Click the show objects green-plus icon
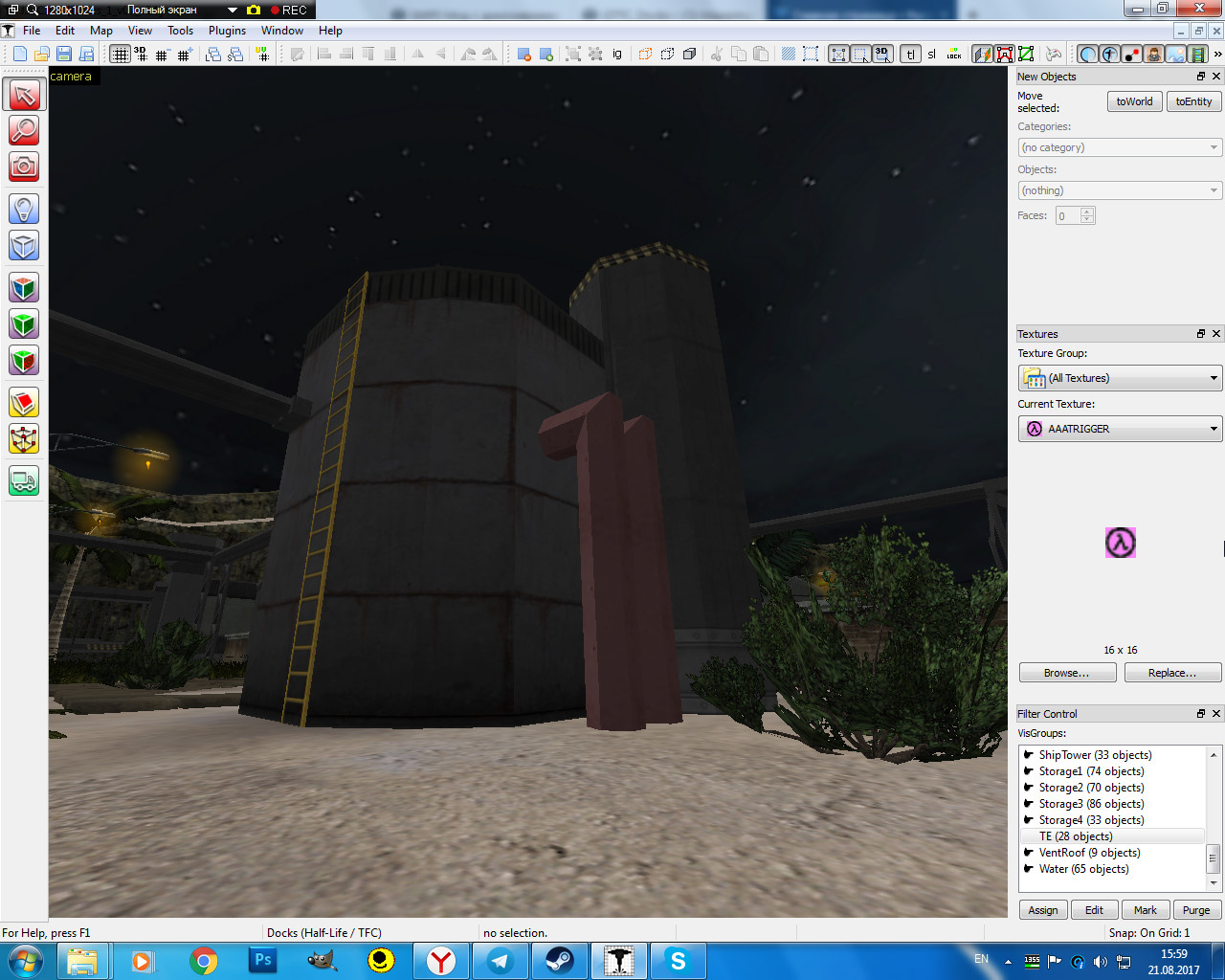 point(546,54)
